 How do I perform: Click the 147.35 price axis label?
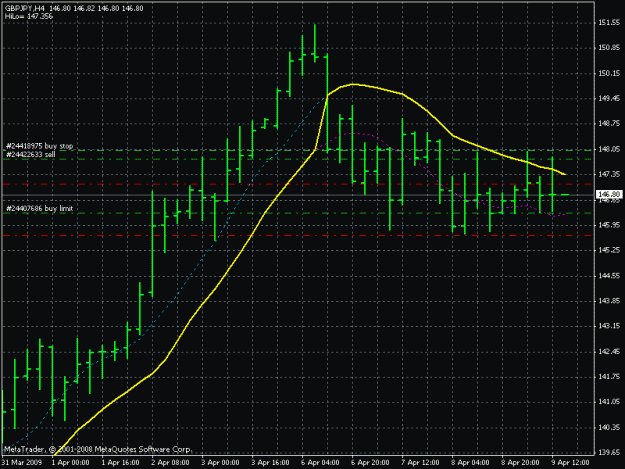[609, 174]
